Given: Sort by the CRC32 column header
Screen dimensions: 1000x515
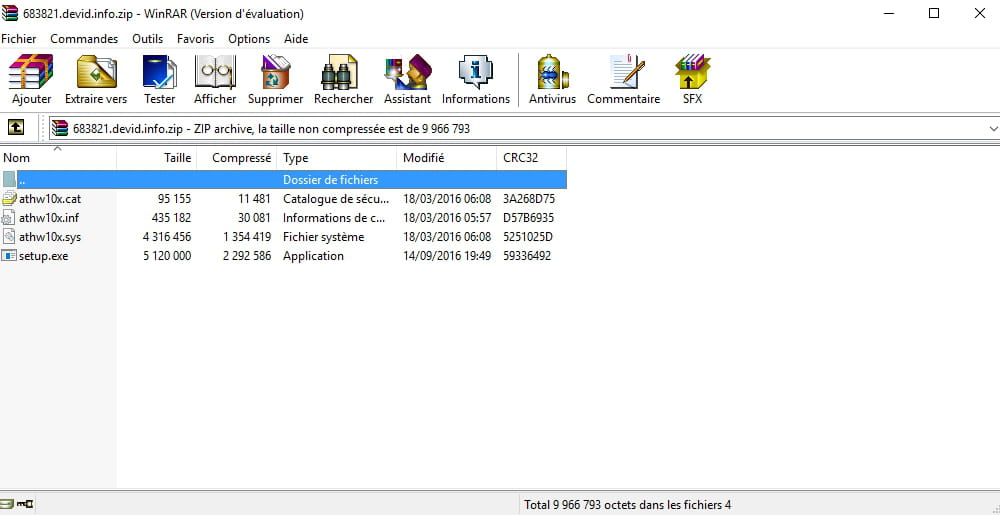Looking at the screenshot, I should [x=531, y=158].
